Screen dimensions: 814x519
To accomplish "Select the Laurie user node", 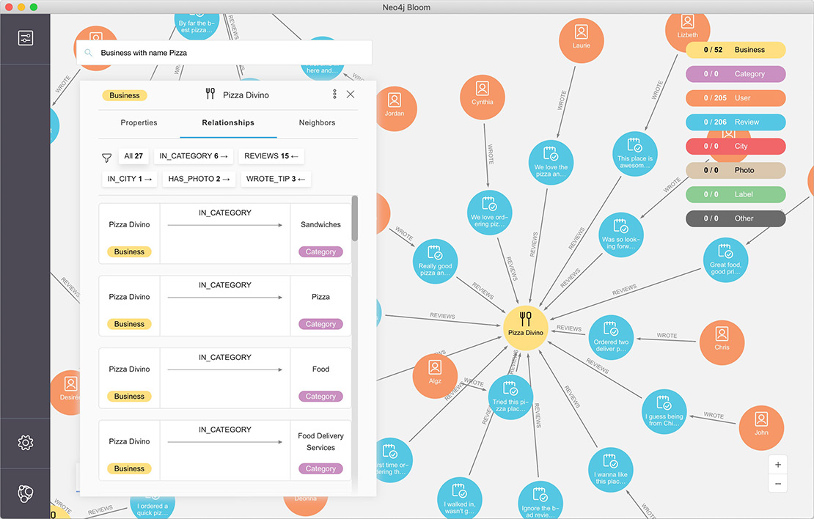I will pos(581,40).
